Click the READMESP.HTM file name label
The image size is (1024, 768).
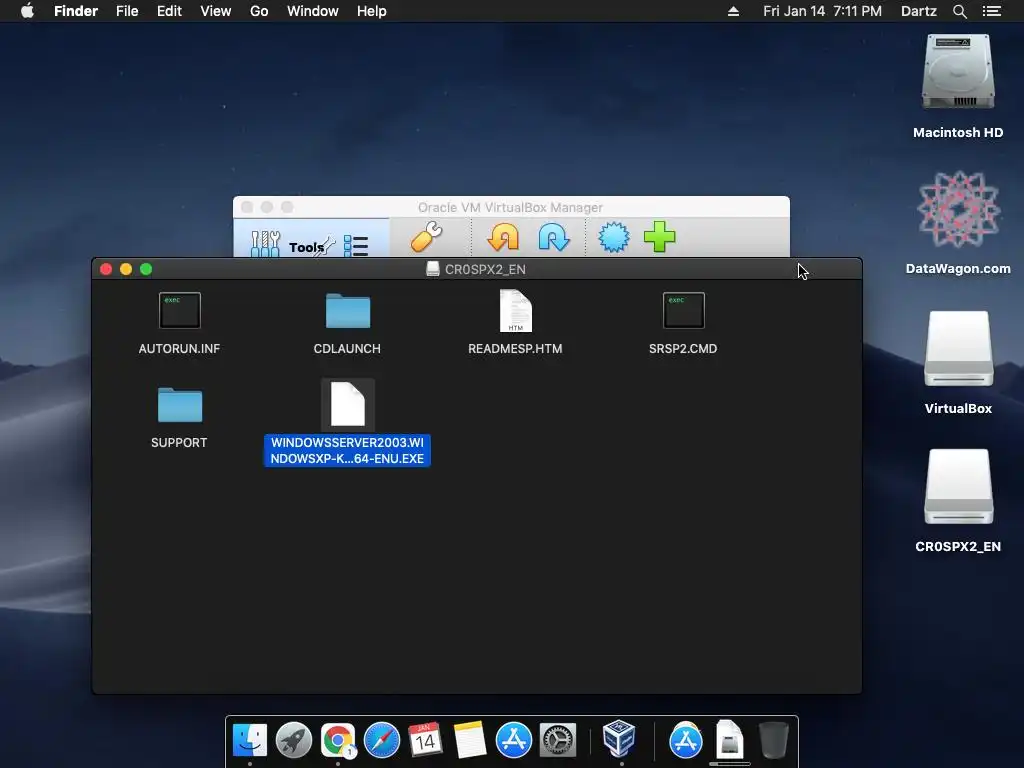point(515,349)
